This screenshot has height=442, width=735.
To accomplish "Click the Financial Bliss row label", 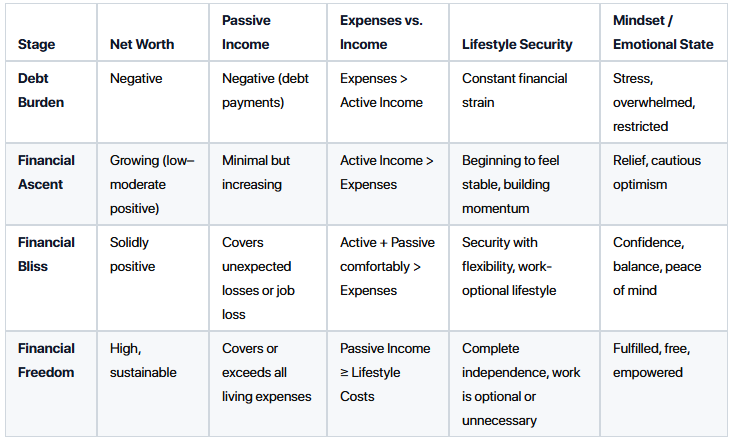I will click(x=46, y=255).
